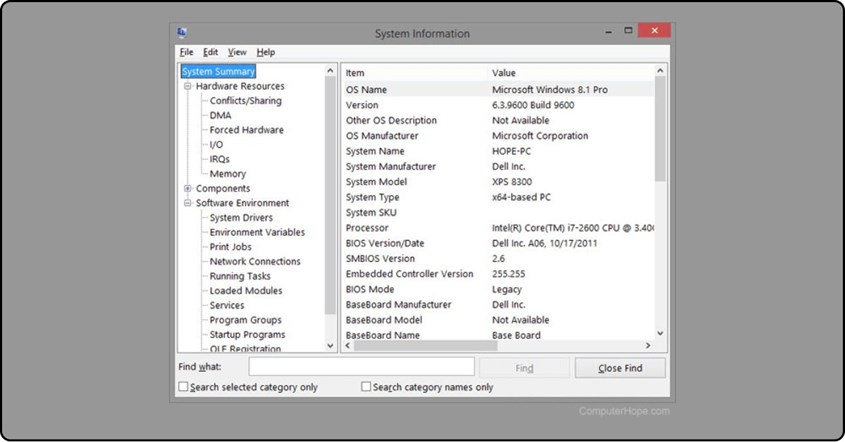Select the OS Name row
Image resolution: width=845 pixels, height=442 pixels.
[498, 89]
